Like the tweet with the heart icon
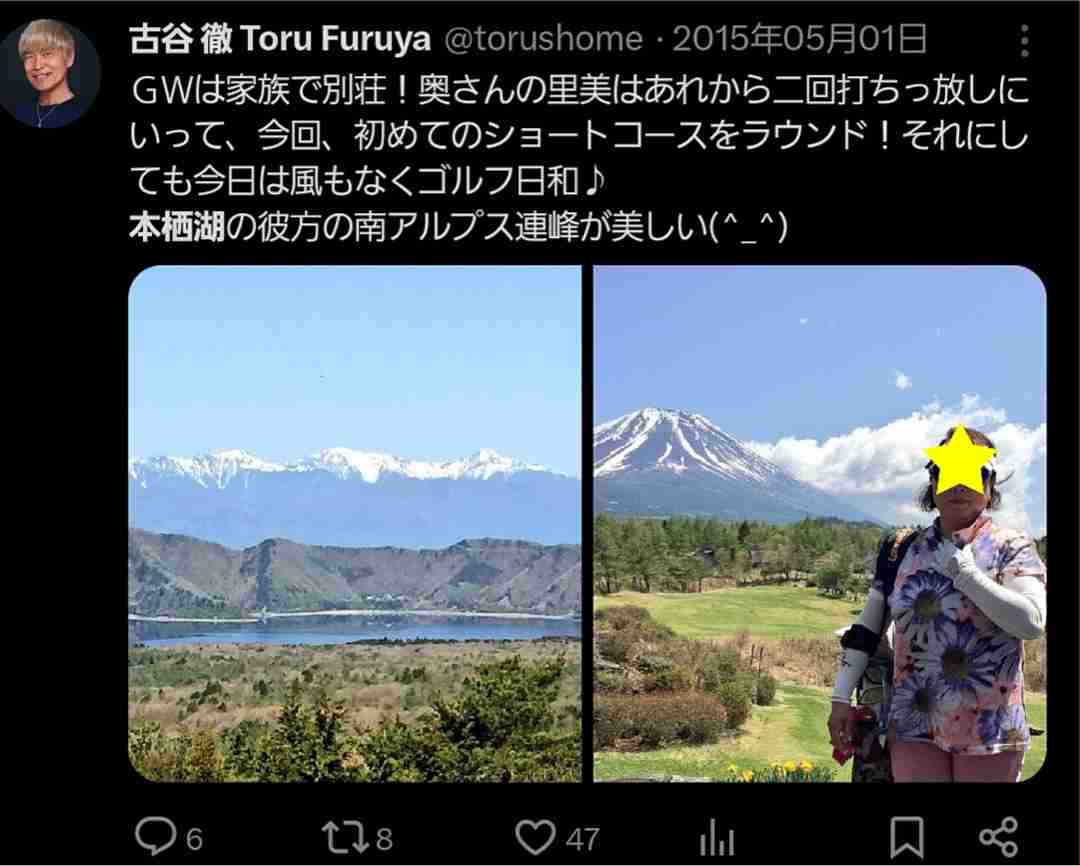Image resolution: width=1080 pixels, height=866 pixels. [x=535, y=838]
